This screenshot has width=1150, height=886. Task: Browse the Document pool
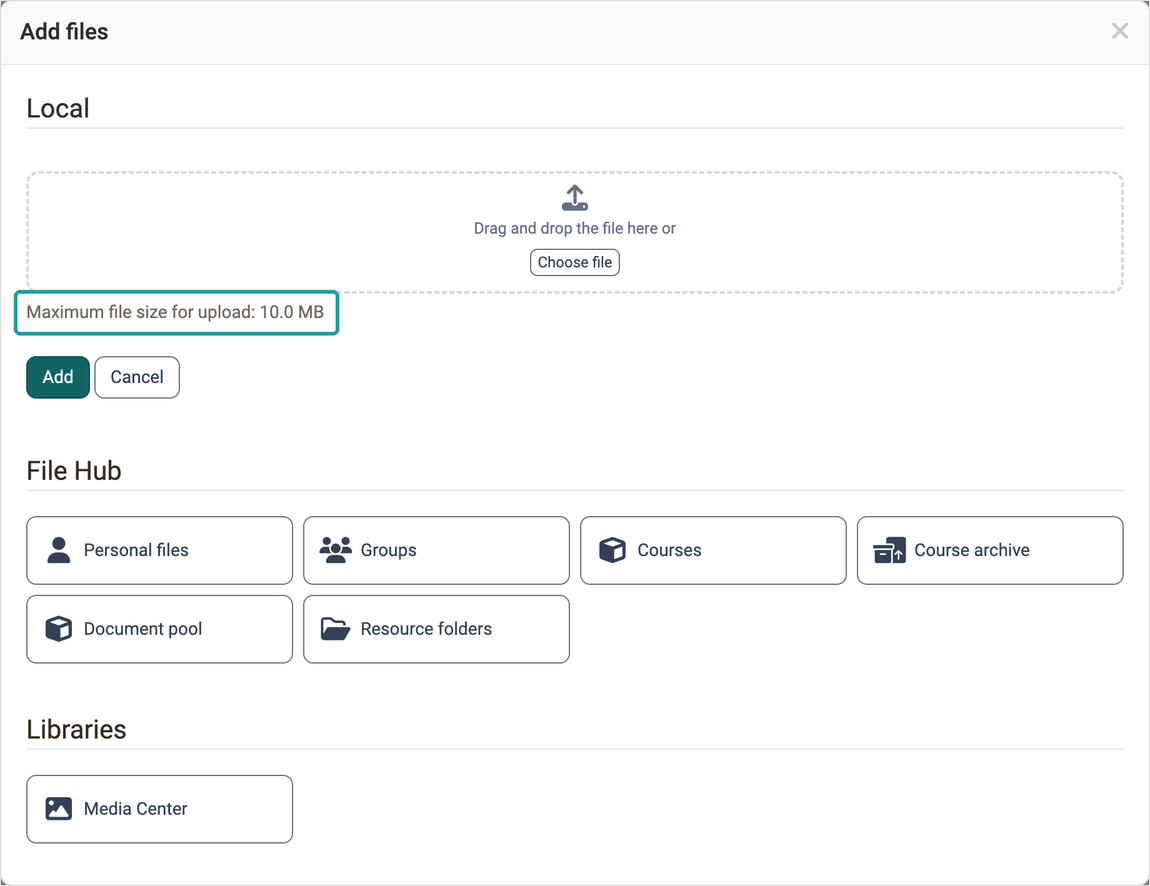(x=159, y=629)
